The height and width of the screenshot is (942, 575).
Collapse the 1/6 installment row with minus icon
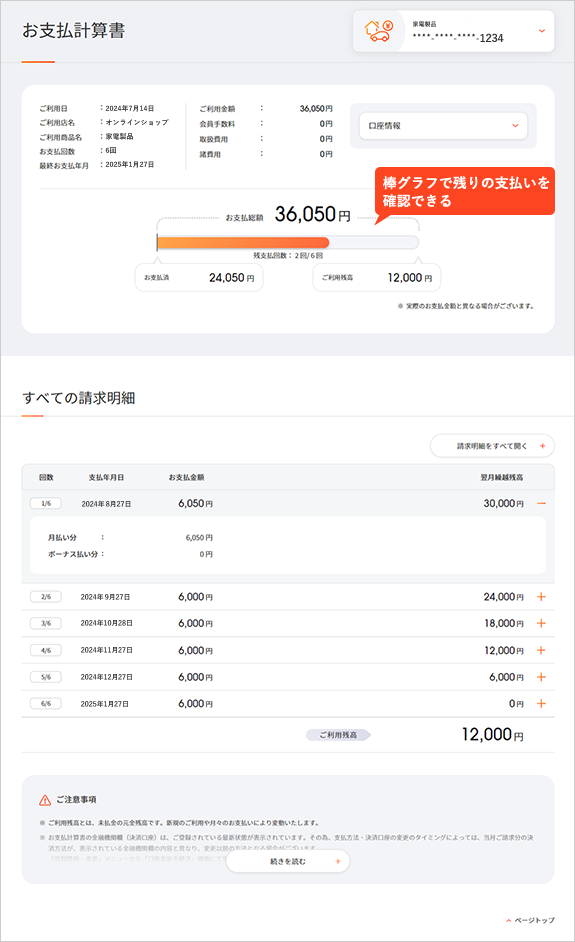point(541,503)
